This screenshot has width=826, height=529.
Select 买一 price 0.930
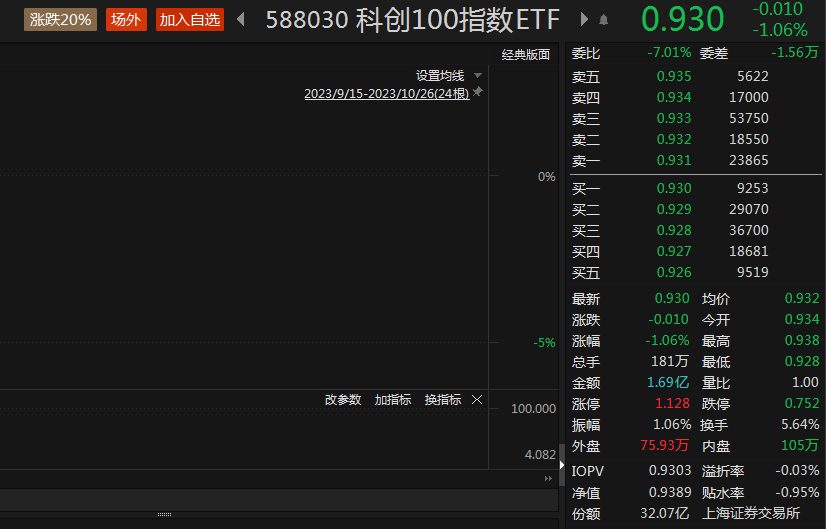pyautogui.click(x=674, y=189)
